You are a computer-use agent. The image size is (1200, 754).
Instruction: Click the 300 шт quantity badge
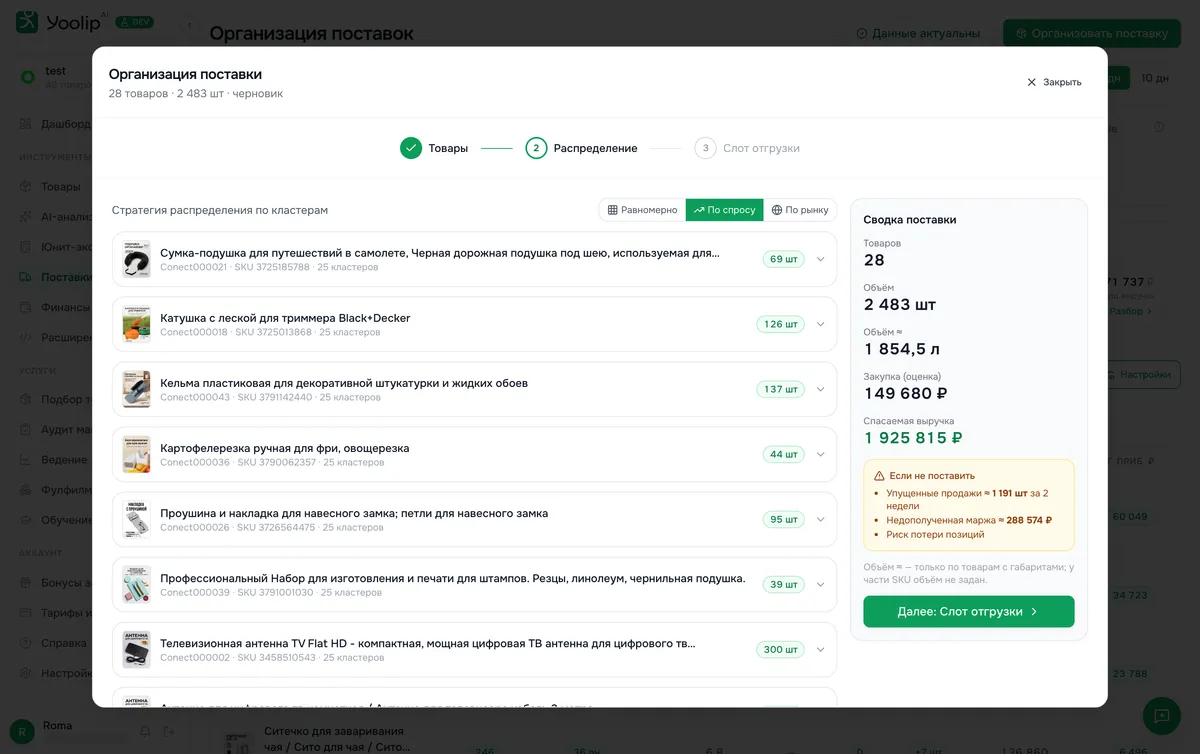click(x=780, y=650)
